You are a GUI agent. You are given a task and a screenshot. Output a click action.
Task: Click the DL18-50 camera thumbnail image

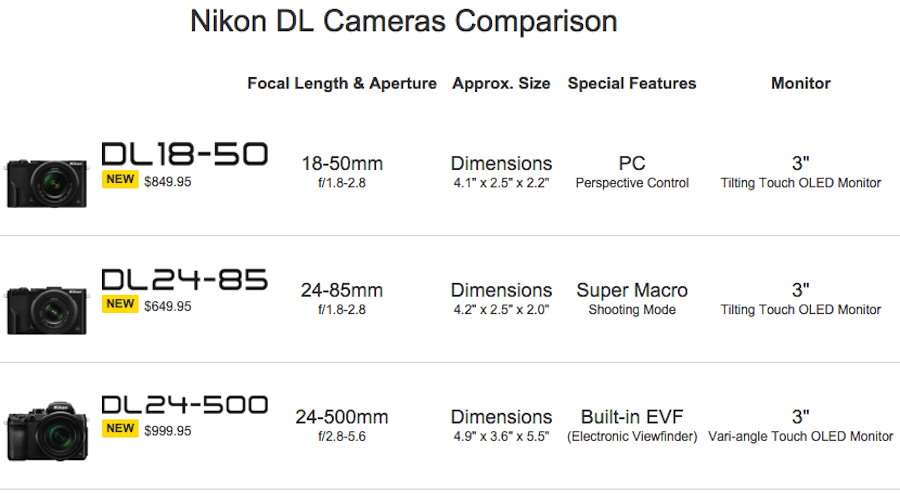[47, 181]
